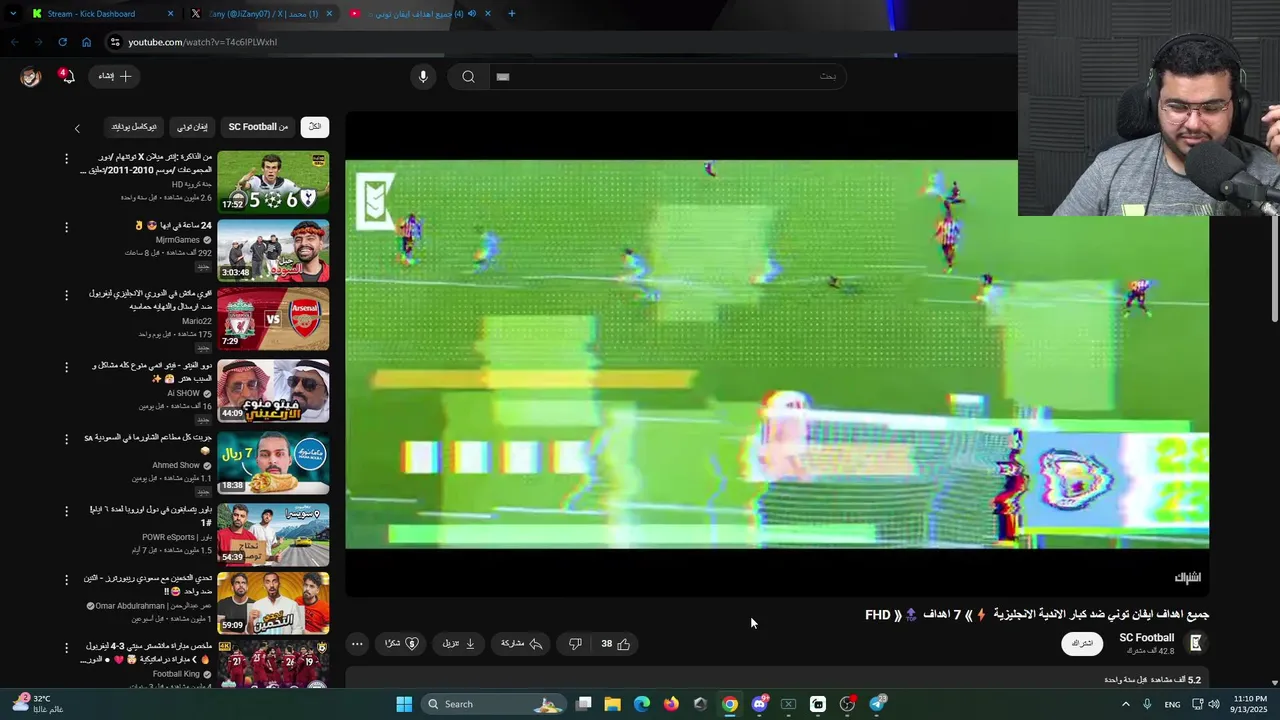
Task: Close the Kick Dashboard tab
Action: 170,14
